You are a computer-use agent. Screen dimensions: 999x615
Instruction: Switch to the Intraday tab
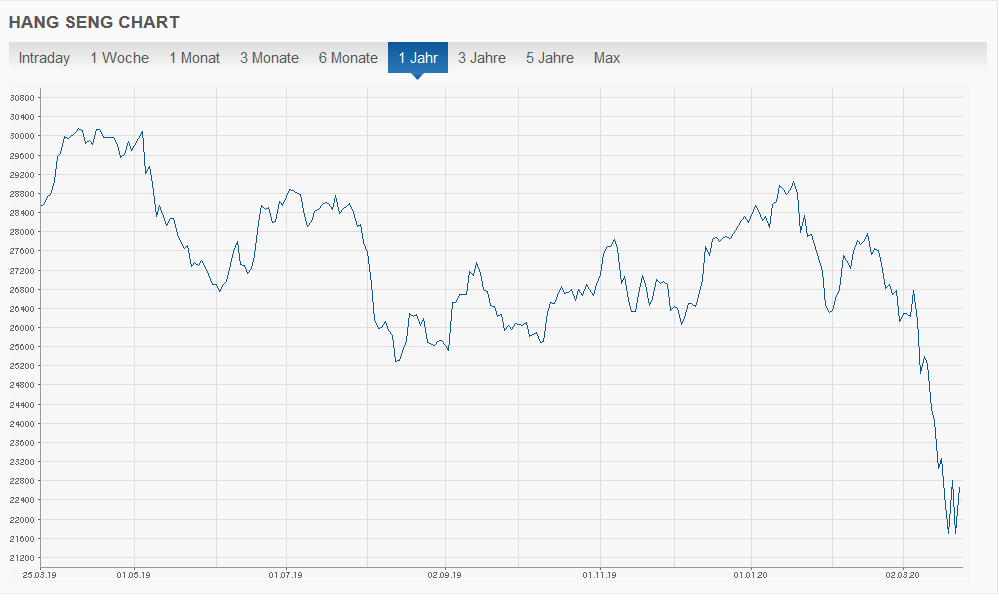point(44,58)
